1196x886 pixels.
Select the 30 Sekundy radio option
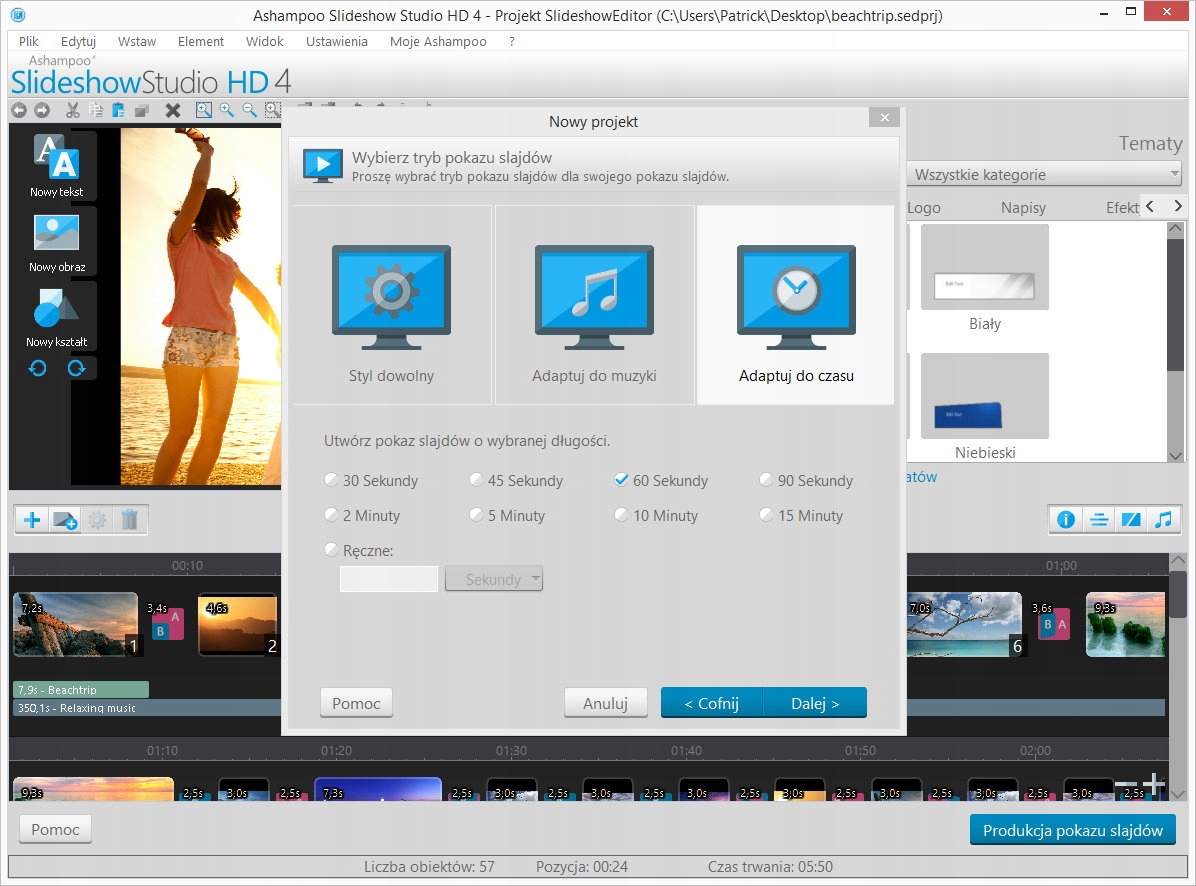point(331,480)
